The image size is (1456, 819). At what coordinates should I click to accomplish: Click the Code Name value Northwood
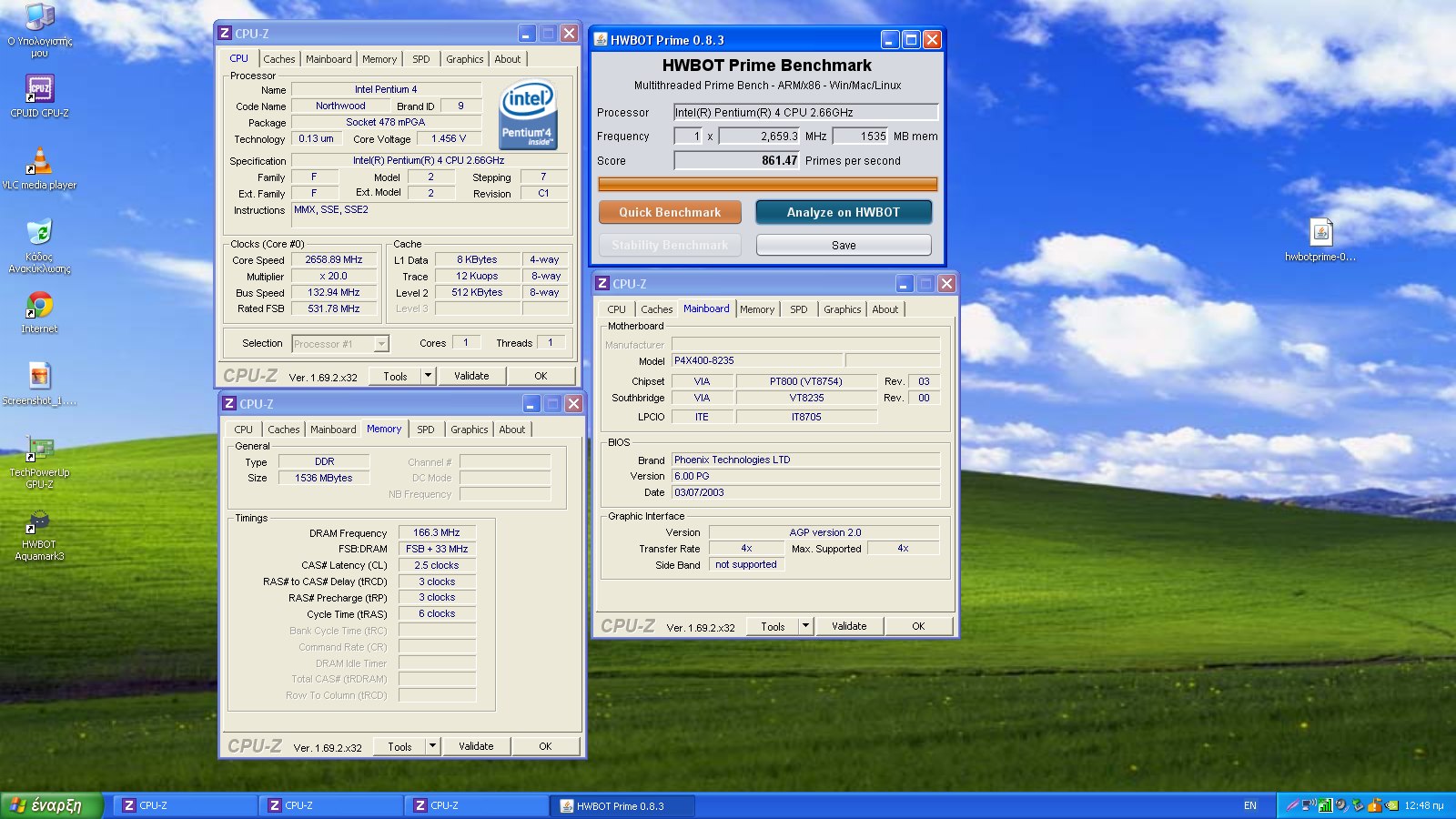[340, 106]
